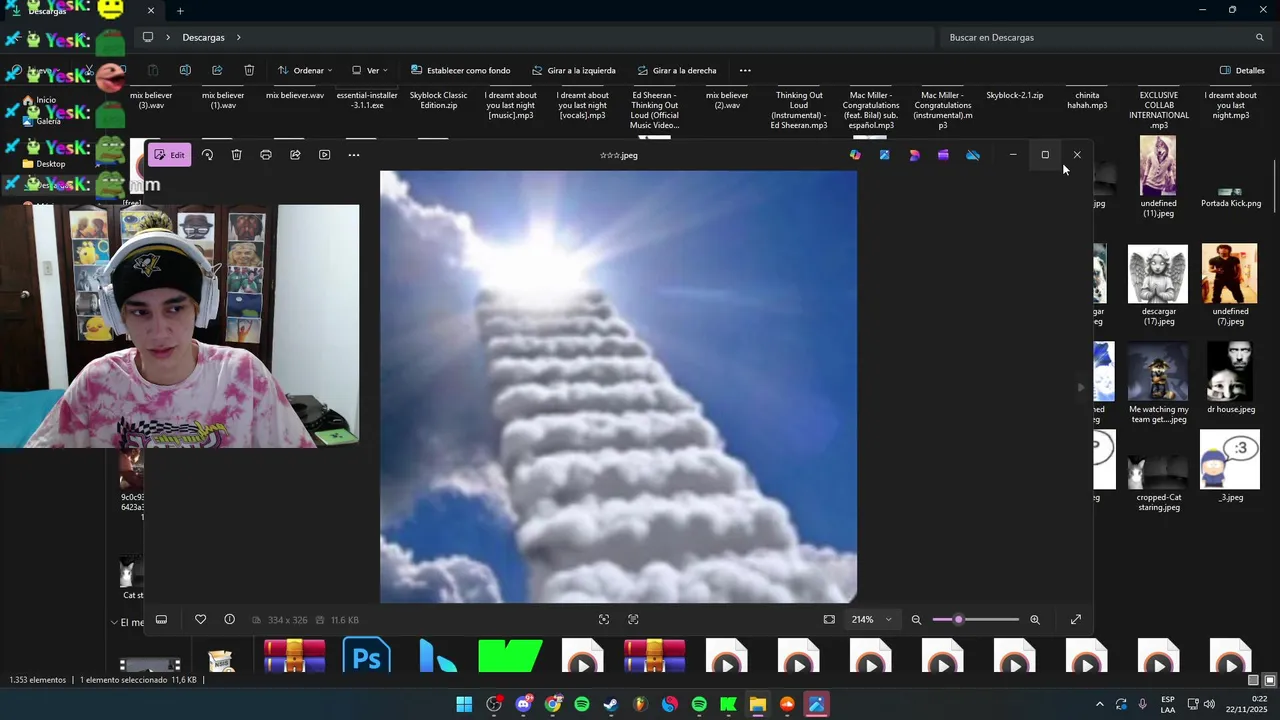Select essential-installer-3.1.1.exe file name

tap(367, 100)
